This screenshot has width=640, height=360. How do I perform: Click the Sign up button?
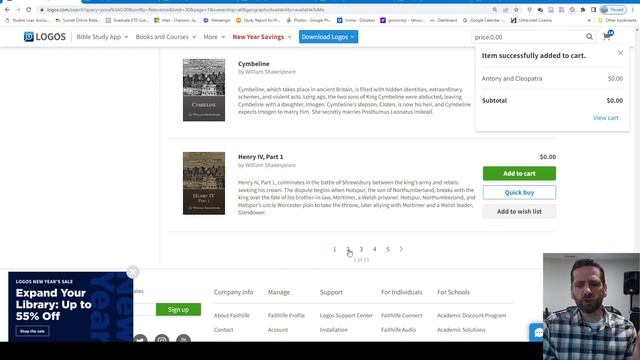point(178,309)
